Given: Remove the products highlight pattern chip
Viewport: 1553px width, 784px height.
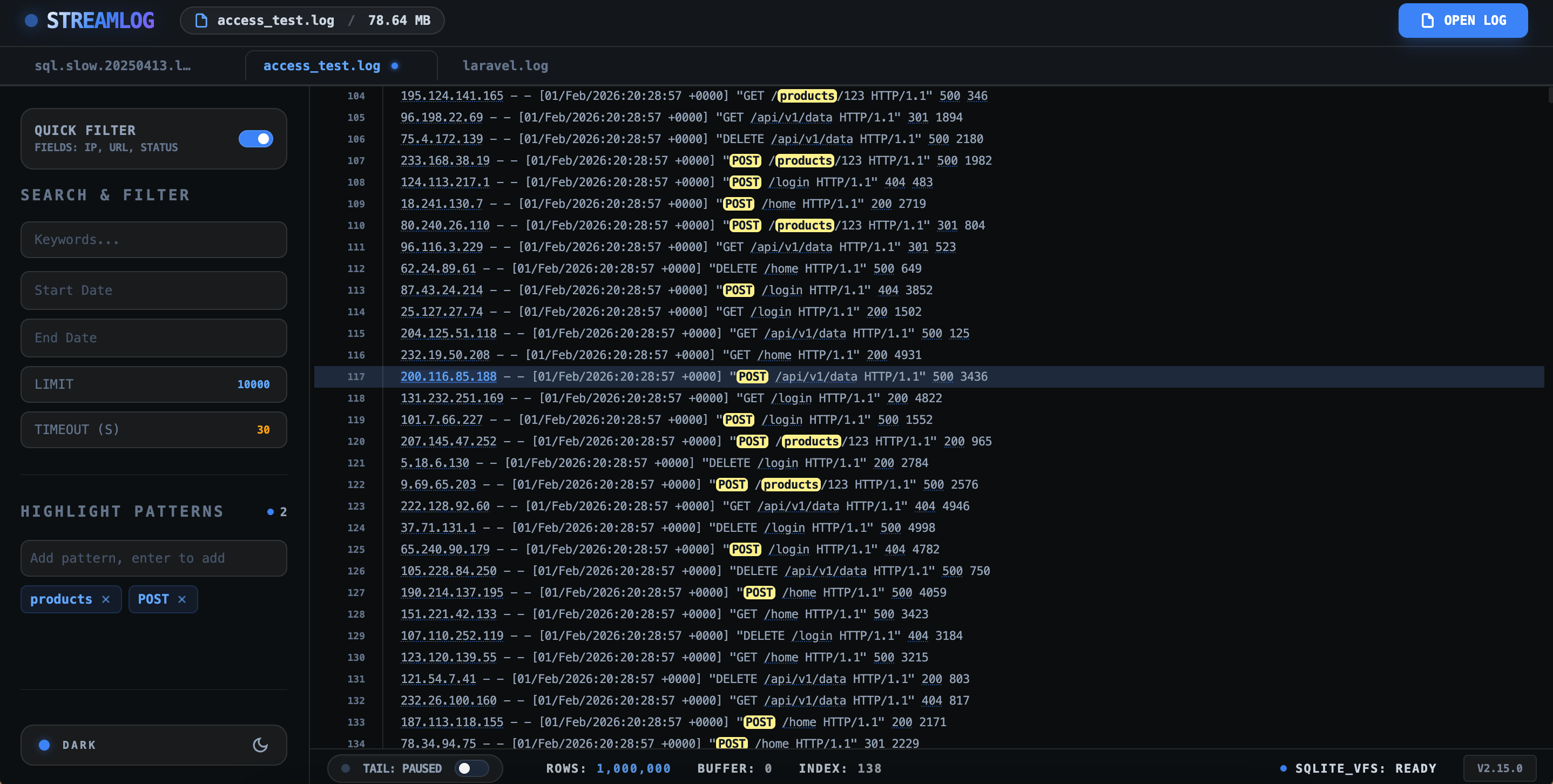Looking at the screenshot, I should click(x=105, y=599).
